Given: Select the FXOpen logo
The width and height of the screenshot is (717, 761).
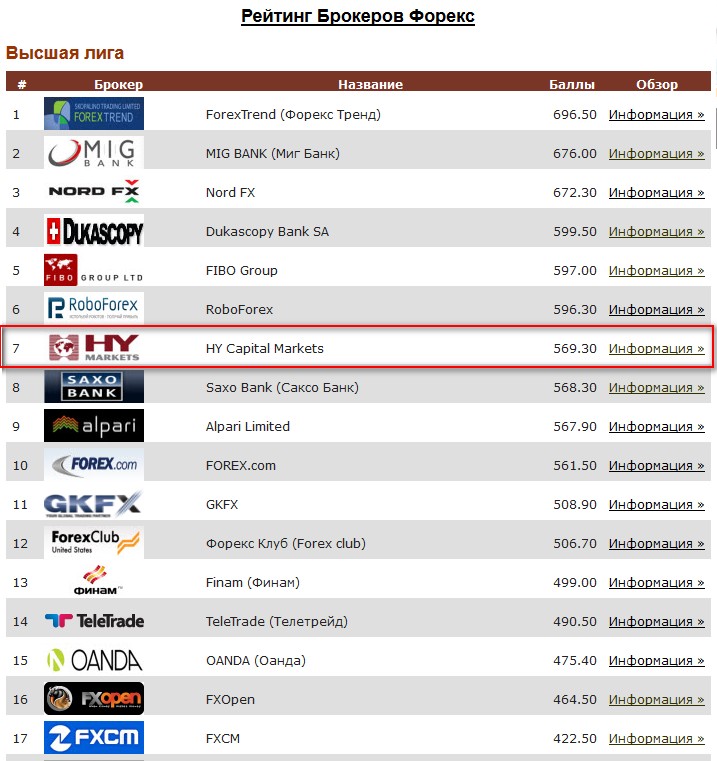Looking at the screenshot, I should pos(94,698).
